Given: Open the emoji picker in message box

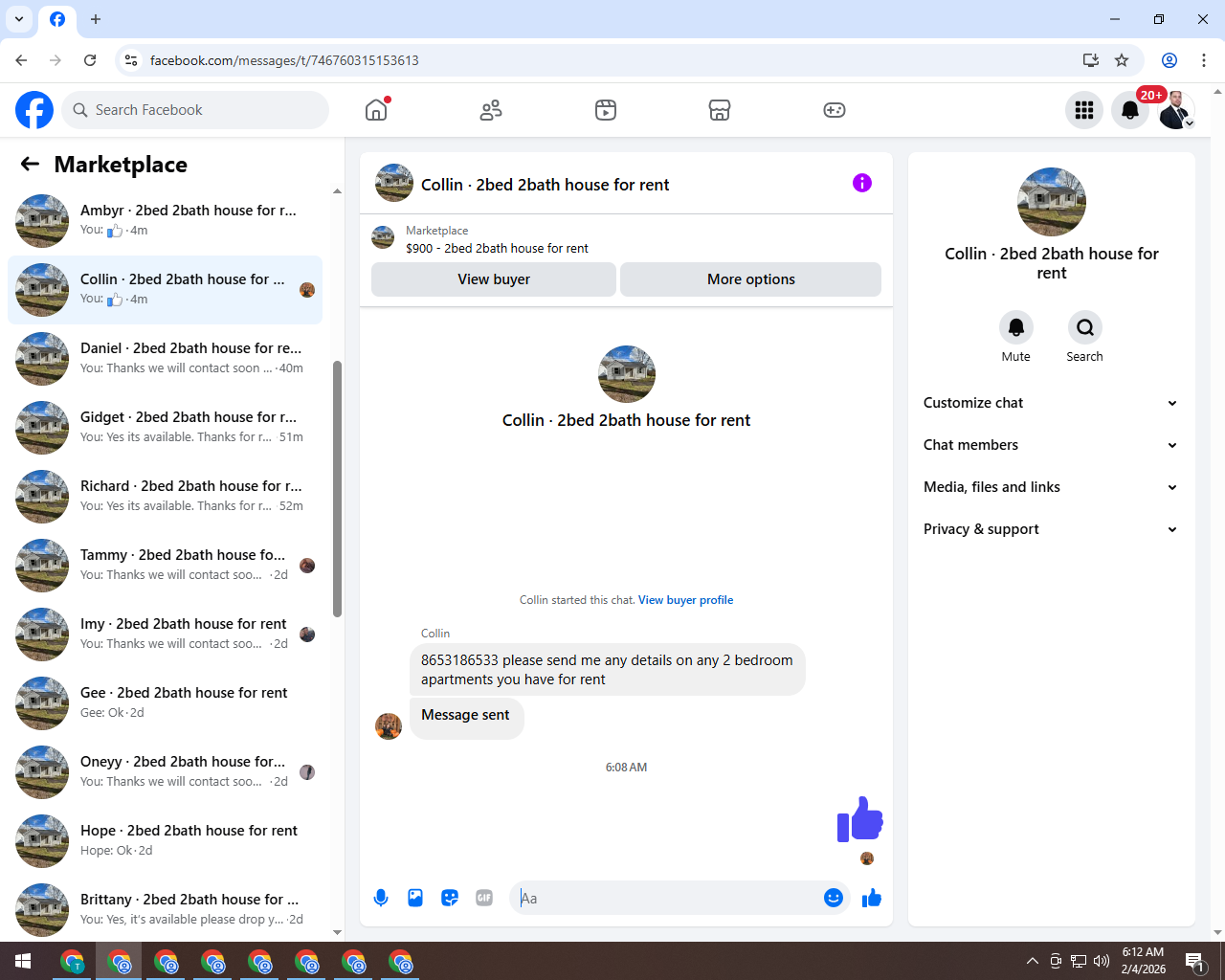Looking at the screenshot, I should (x=834, y=898).
